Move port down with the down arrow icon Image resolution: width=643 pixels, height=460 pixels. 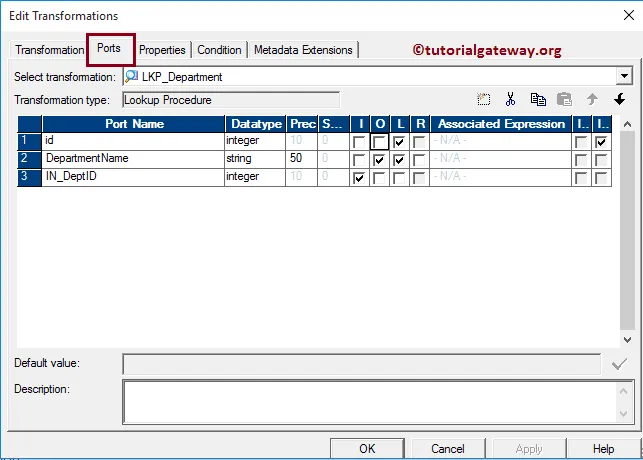click(619, 99)
